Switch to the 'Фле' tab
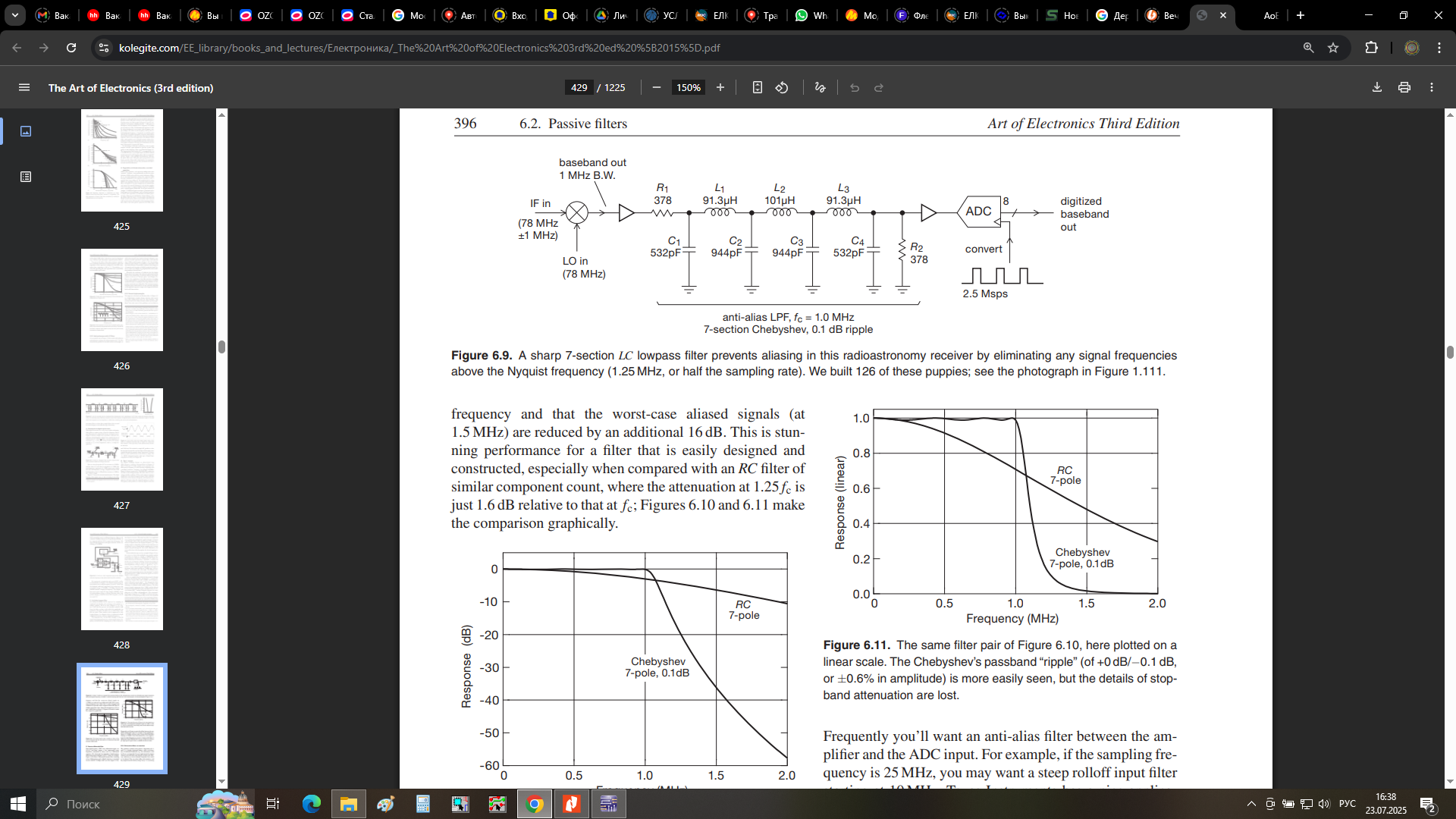Image resolution: width=1456 pixels, height=819 pixels. [912, 15]
